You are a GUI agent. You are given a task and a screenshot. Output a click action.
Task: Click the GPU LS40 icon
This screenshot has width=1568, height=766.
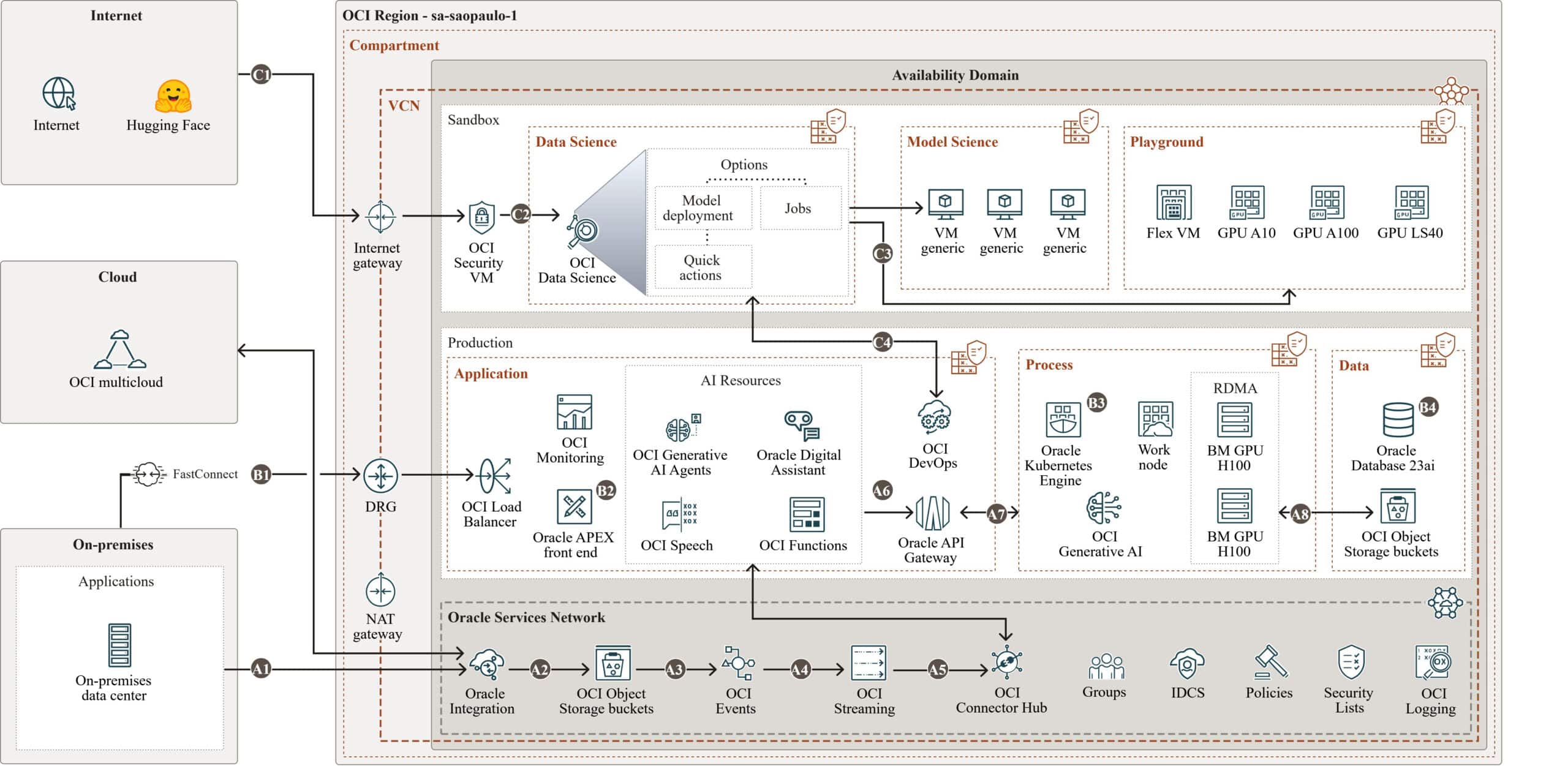pos(1411,202)
